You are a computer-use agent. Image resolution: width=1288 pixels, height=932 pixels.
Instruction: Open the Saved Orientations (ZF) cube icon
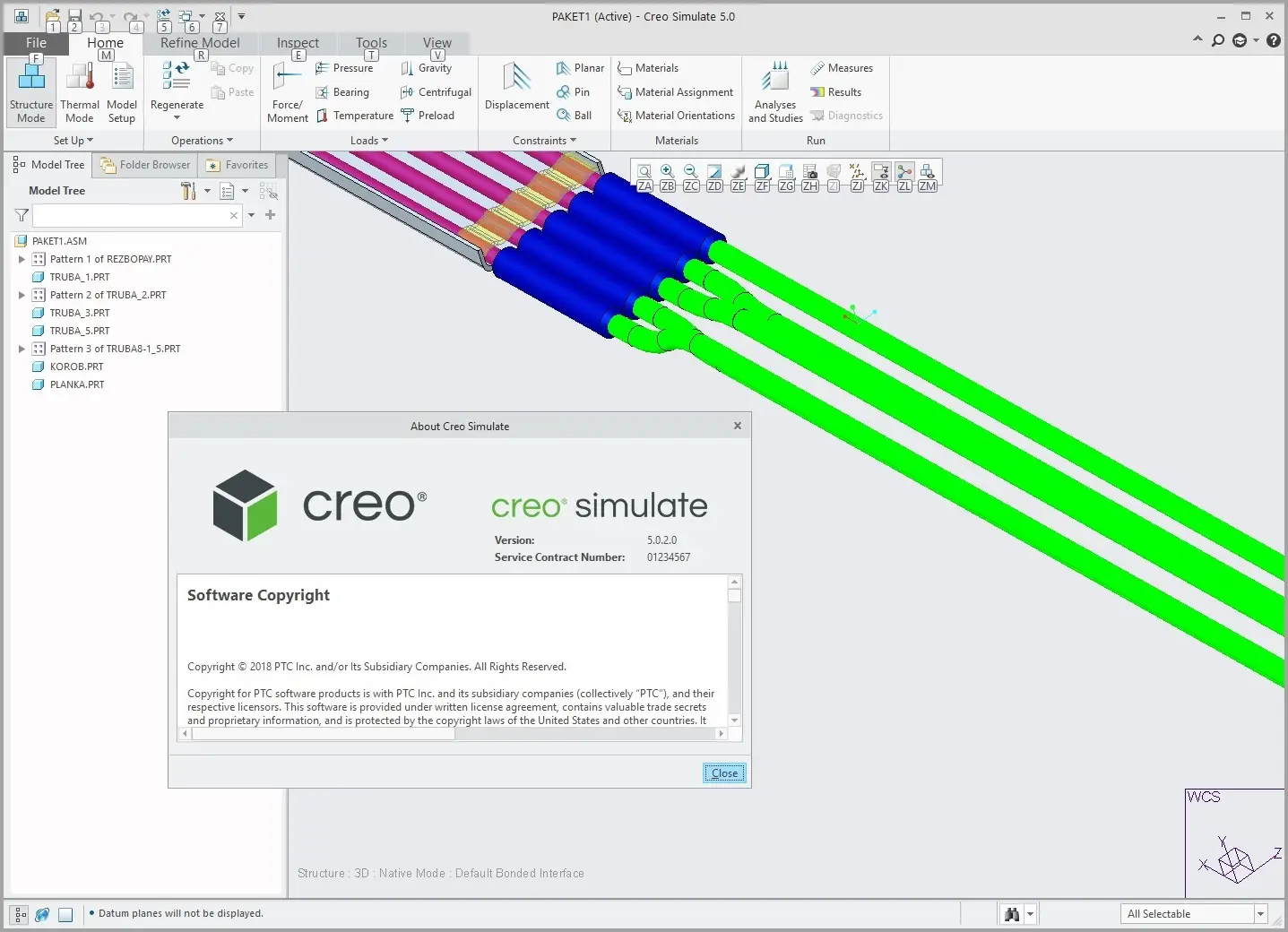[762, 172]
